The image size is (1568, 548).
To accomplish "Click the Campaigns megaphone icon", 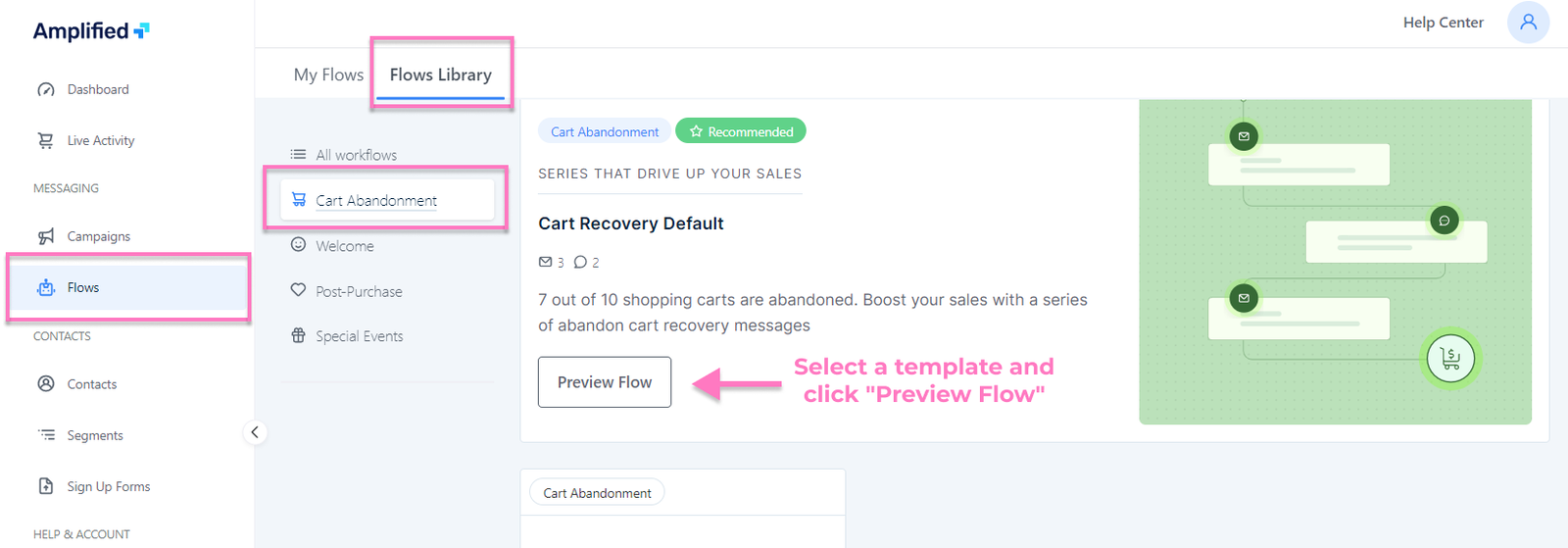I will coord(46,236).
